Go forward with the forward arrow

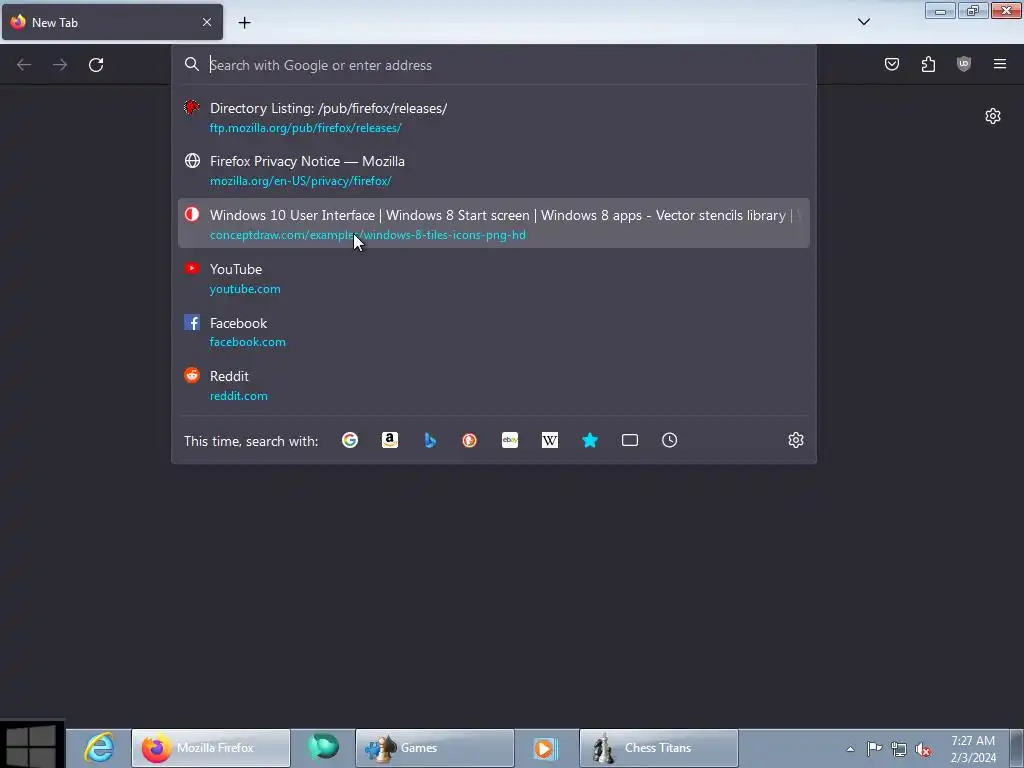tap(60, 65)
